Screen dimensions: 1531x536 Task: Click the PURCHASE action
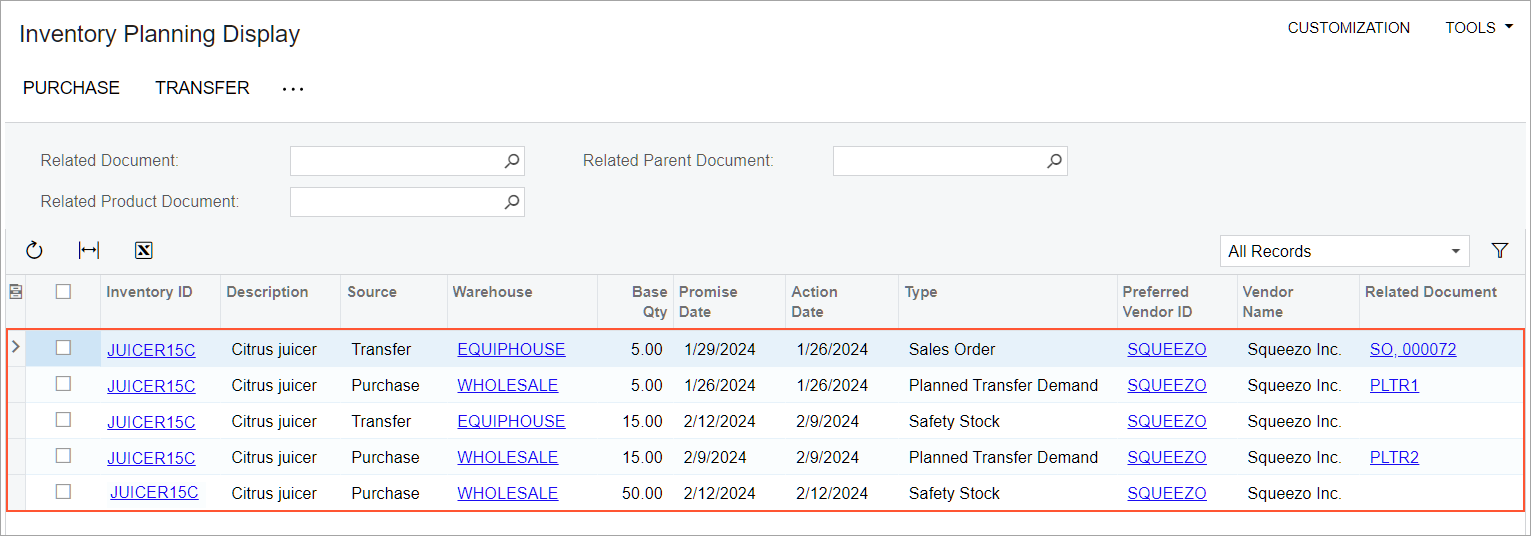(x=71, y=88)
